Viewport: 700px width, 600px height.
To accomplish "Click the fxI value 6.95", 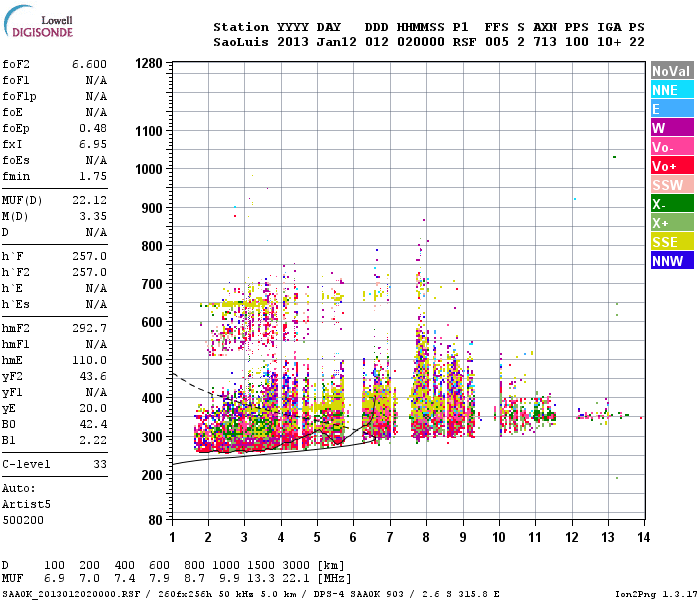I will tap(93, 144).
